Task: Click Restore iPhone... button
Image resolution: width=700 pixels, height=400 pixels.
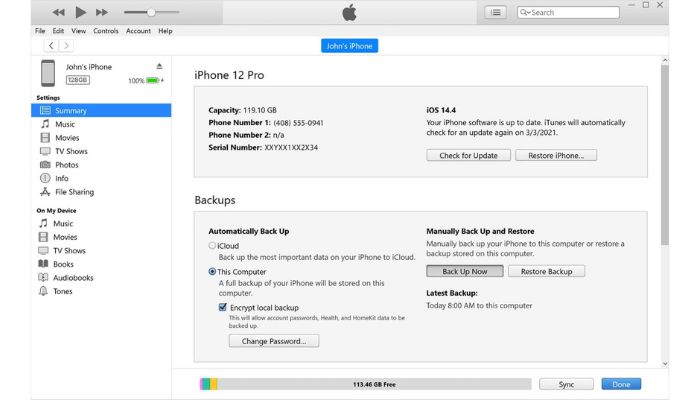Action: coord(556,155)
